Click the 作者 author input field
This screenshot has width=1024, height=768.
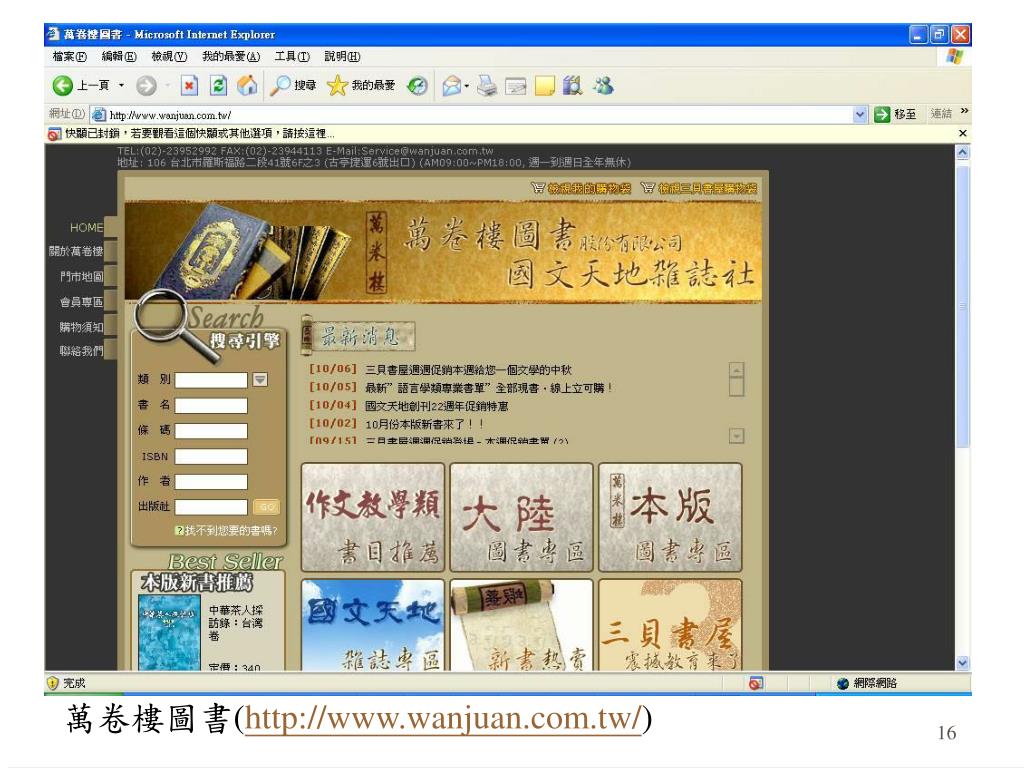pyautogui.click(x=212, y=482)
